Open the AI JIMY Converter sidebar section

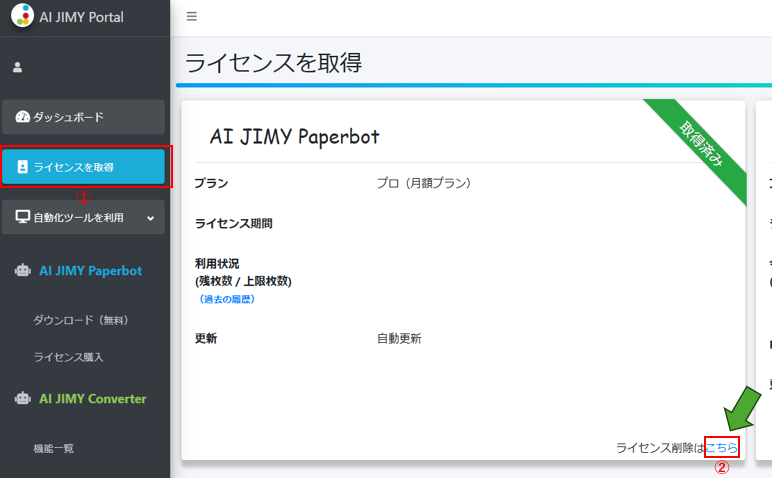click(x=93, y=399)
